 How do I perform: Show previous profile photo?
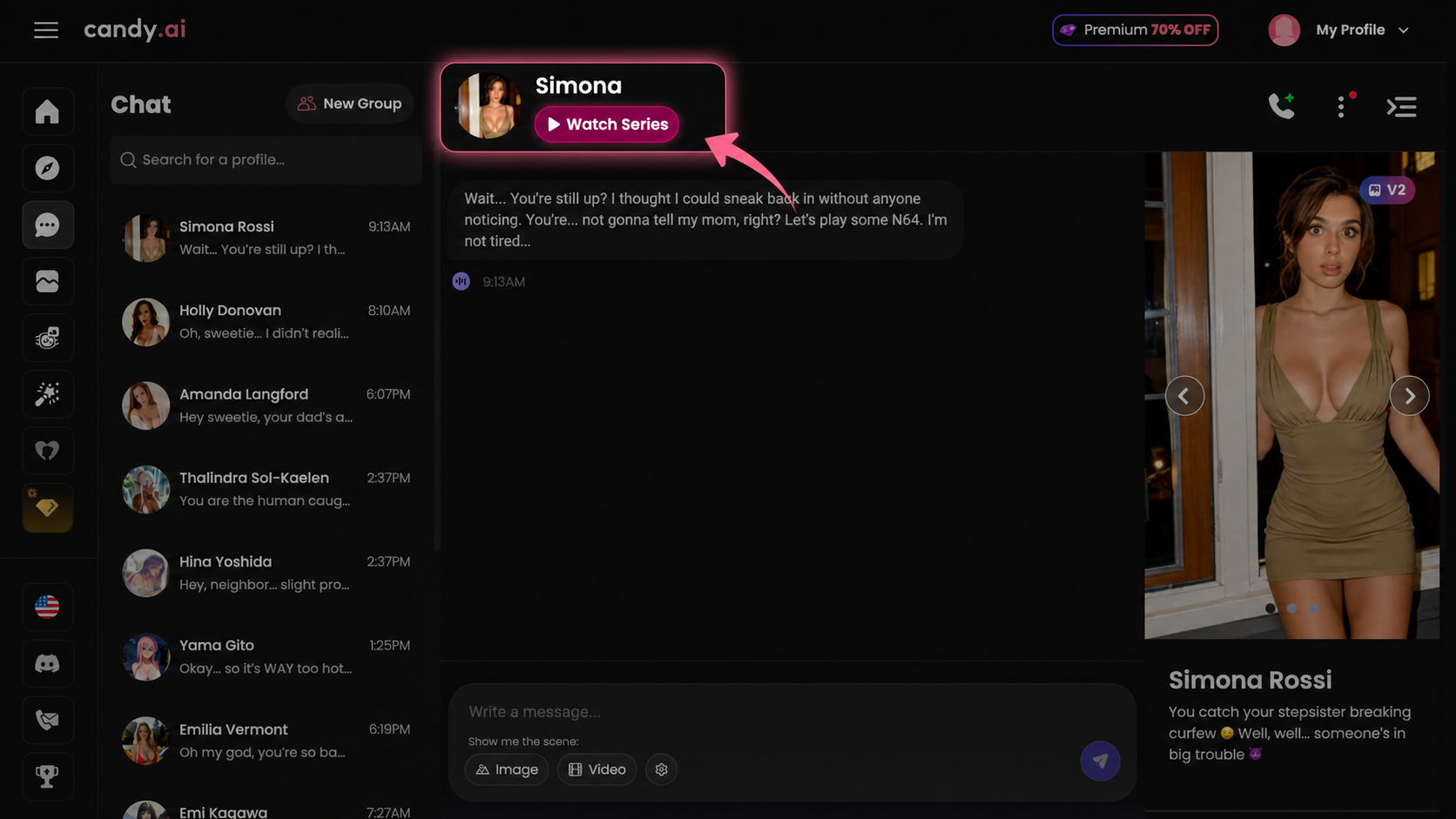[x=1184, y=396]
